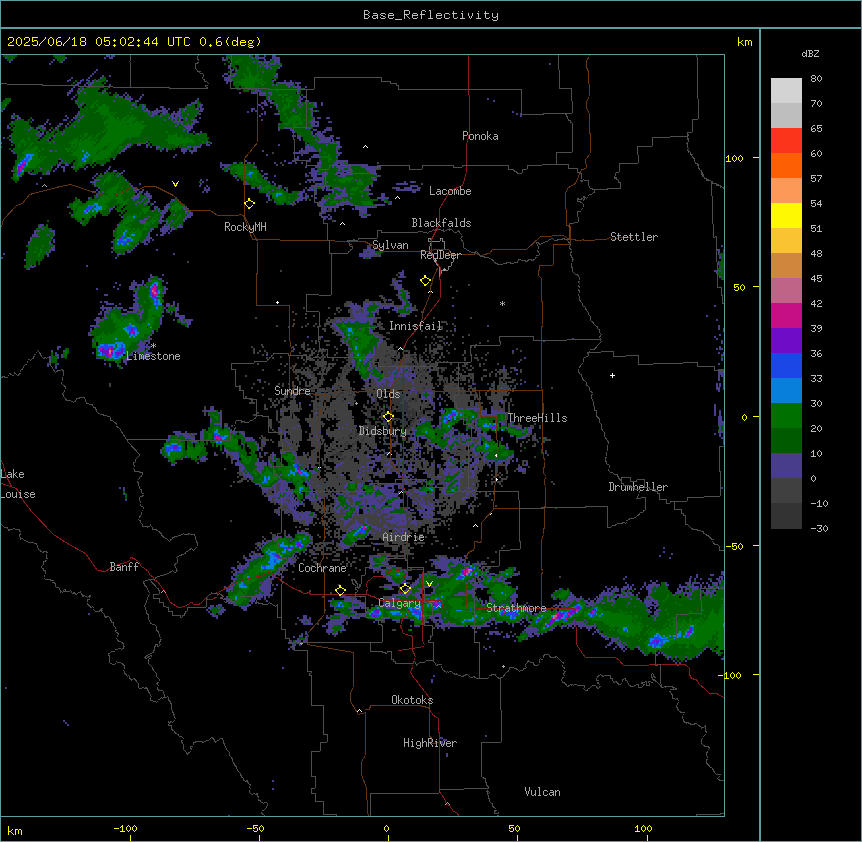Click the 100 tick on bottom axis

pyautogui.click(x=643, y=829)
